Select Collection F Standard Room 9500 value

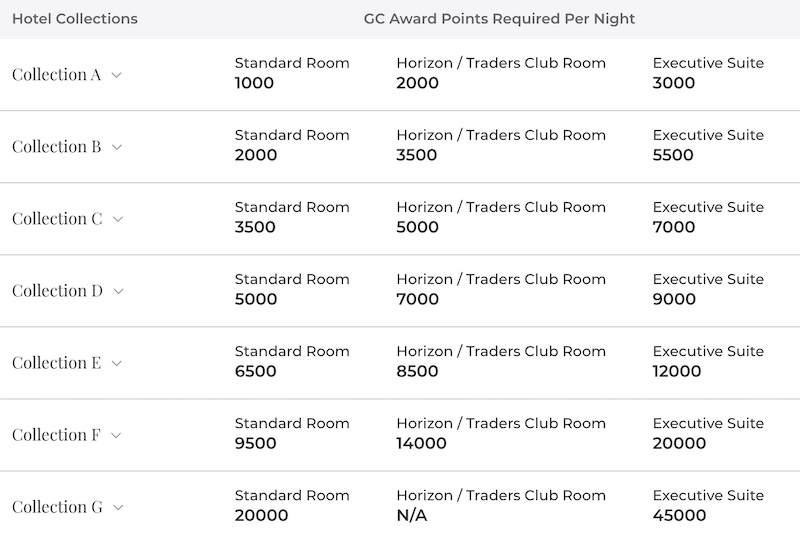pos(255,443)
